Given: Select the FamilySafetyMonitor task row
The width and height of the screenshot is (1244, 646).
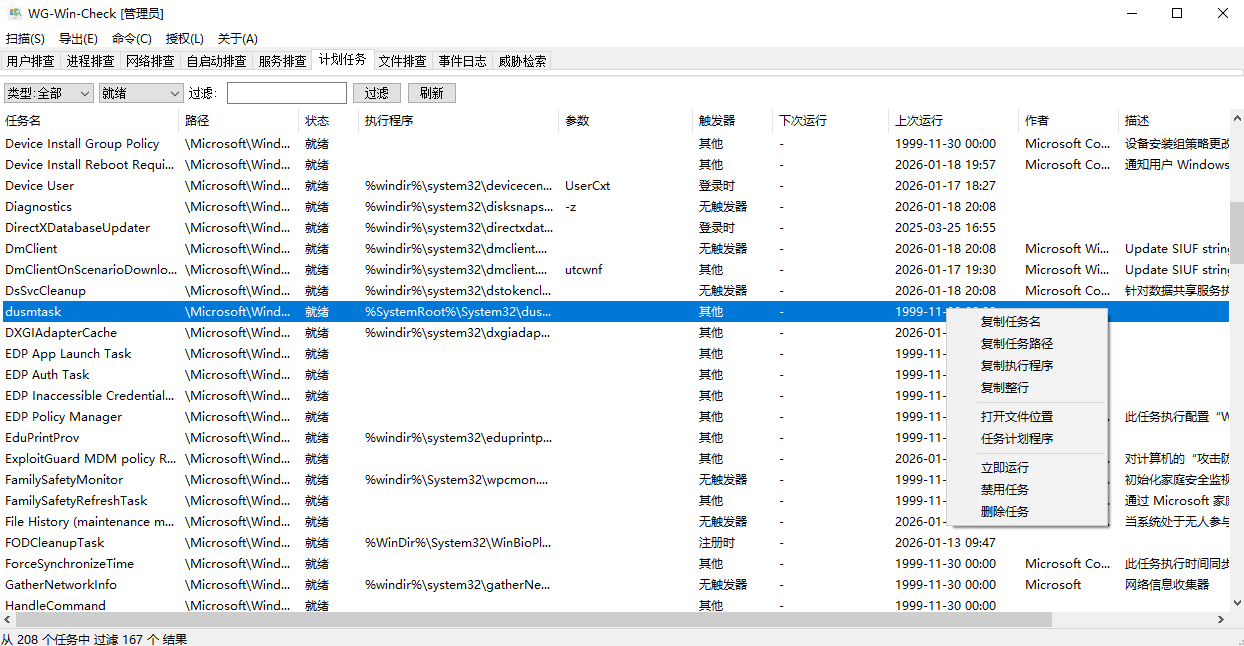Looking at the screenshot, I should tap(64, 480).
